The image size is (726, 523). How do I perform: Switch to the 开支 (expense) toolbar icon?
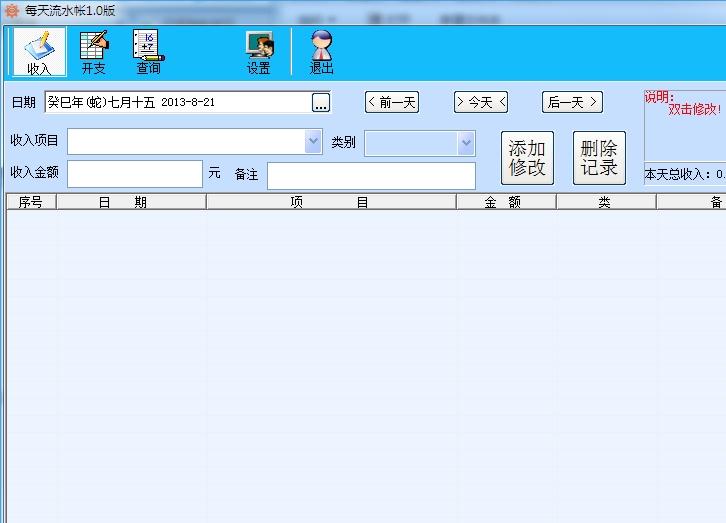point(94,52)
